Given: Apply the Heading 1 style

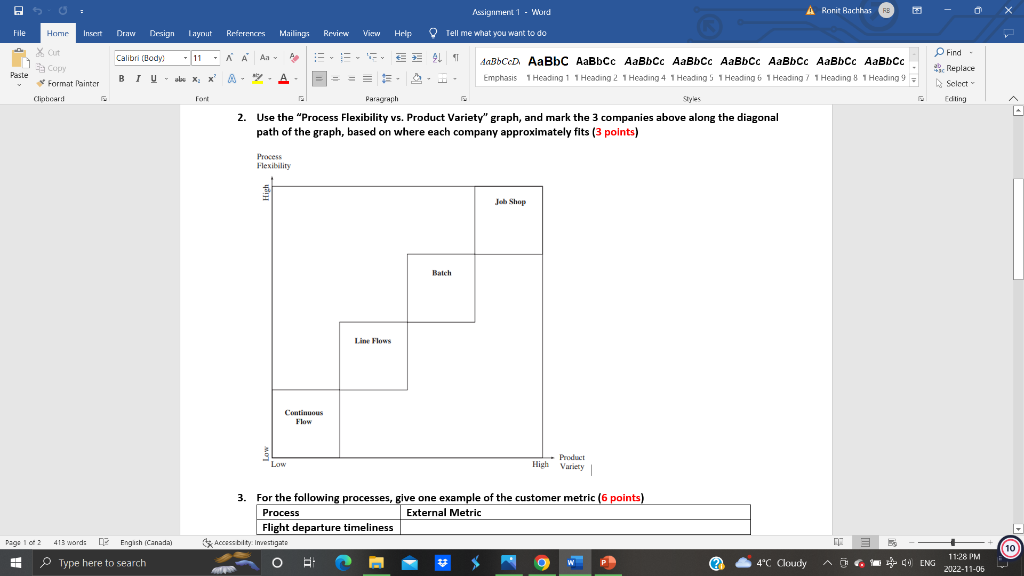Looking at the screenshot, I should click(x=548, y=68).
